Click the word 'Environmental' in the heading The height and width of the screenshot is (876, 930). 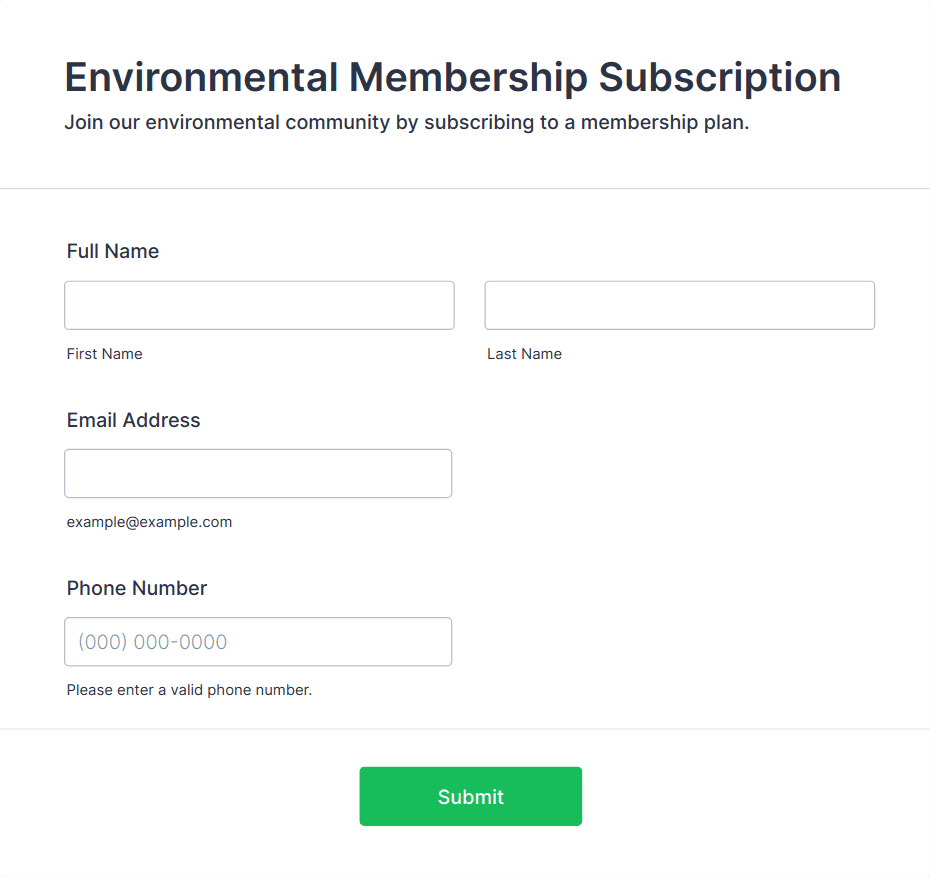click(x=200, y=78)
